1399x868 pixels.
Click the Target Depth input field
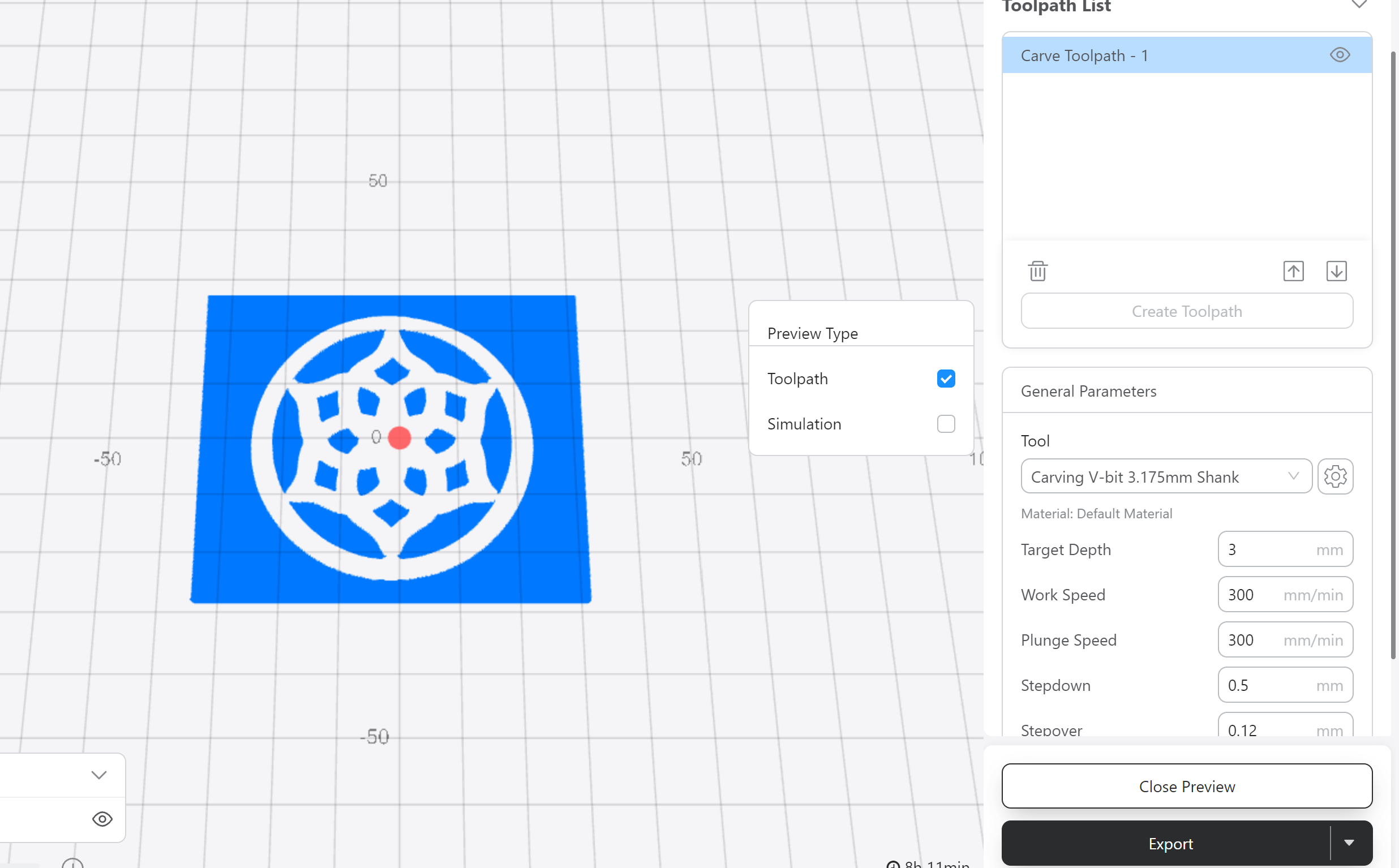[x=1285, y=549]
